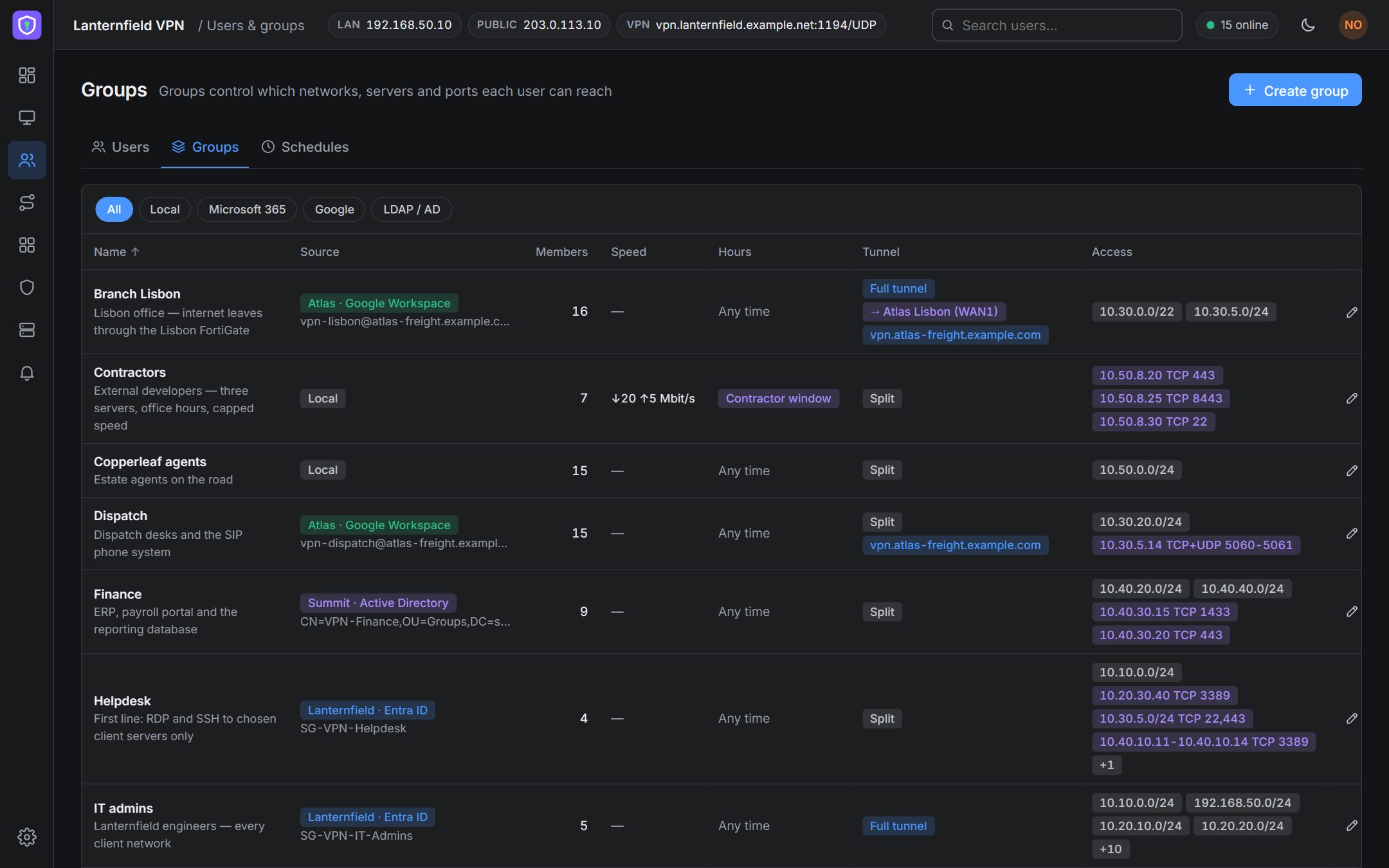Click the PUBLIC 203.0.113.10 chip
Image resolution: width=1389 pixels, height=868 pixels.
pos(539,25)
